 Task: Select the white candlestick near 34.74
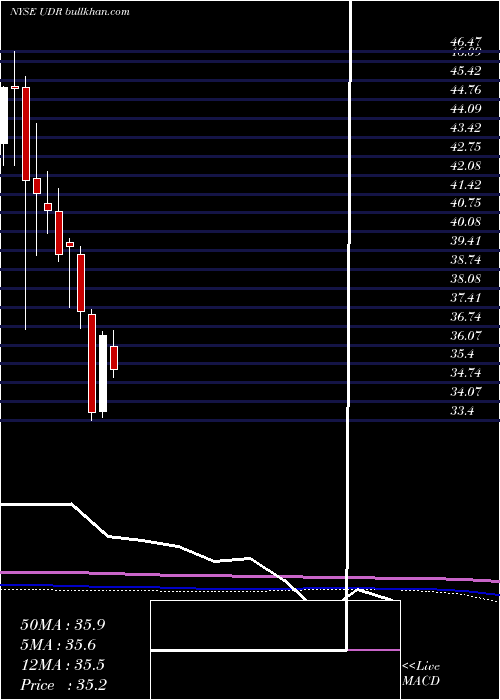(x=103, y=374)
